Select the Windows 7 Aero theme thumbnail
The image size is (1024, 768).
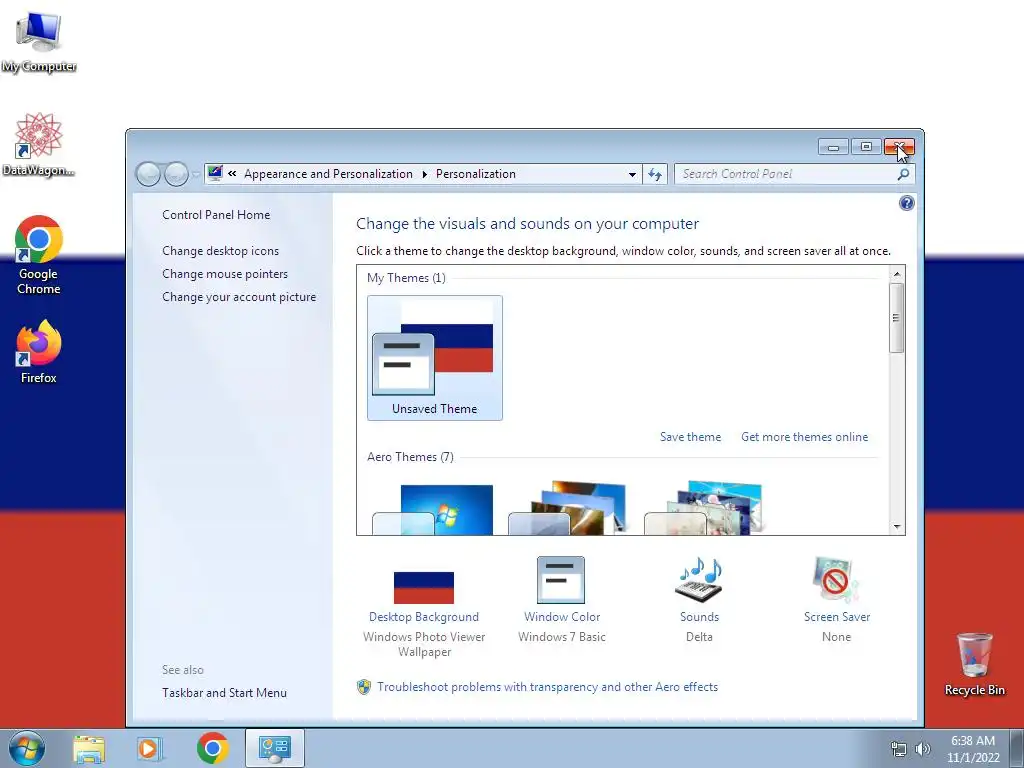click(433, 510)
